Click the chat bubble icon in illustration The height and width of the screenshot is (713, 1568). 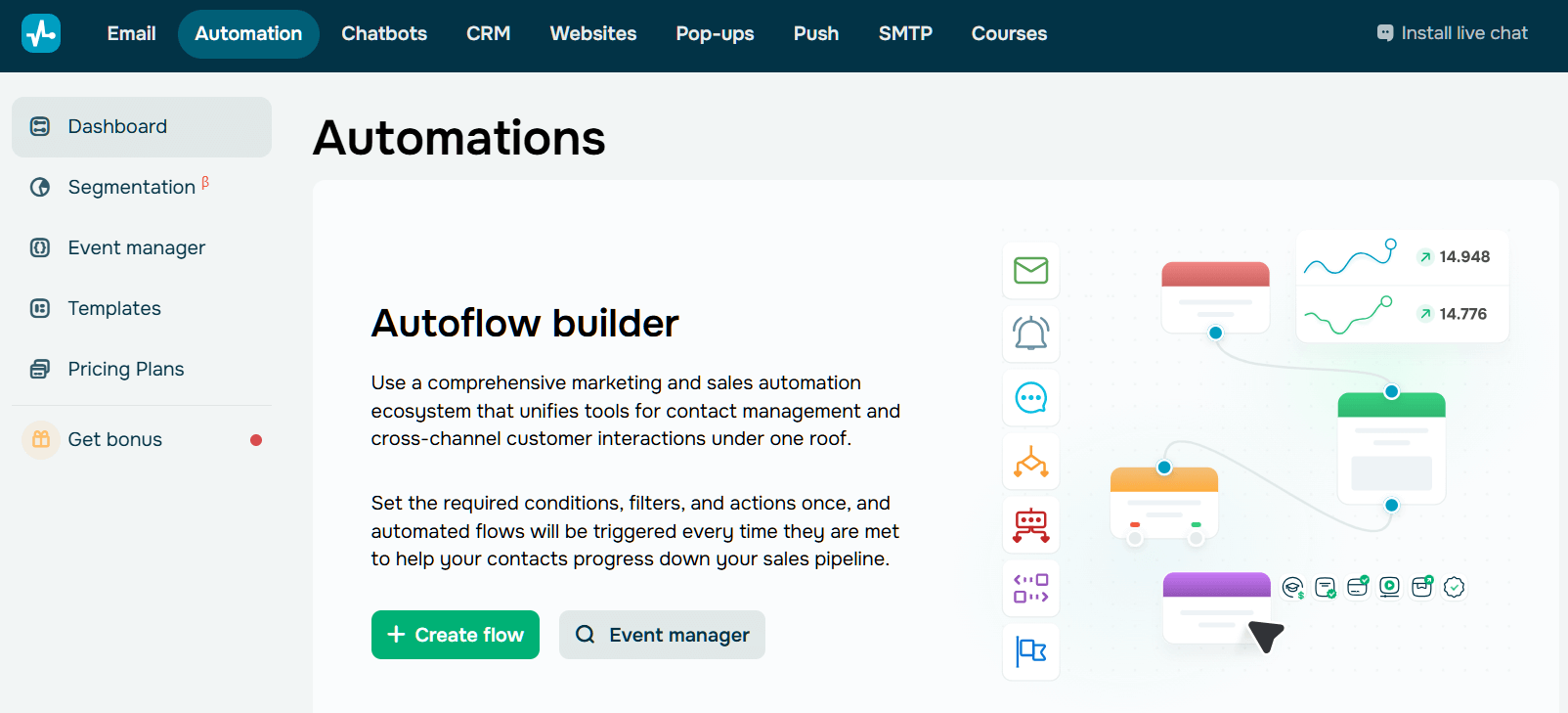(1030, 398)
